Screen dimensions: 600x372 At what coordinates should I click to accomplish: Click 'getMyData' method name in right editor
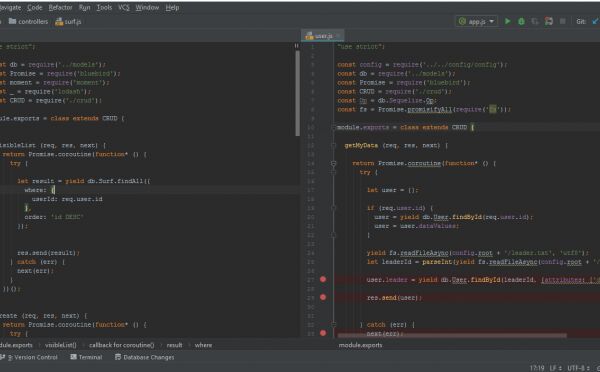[361, 145]
